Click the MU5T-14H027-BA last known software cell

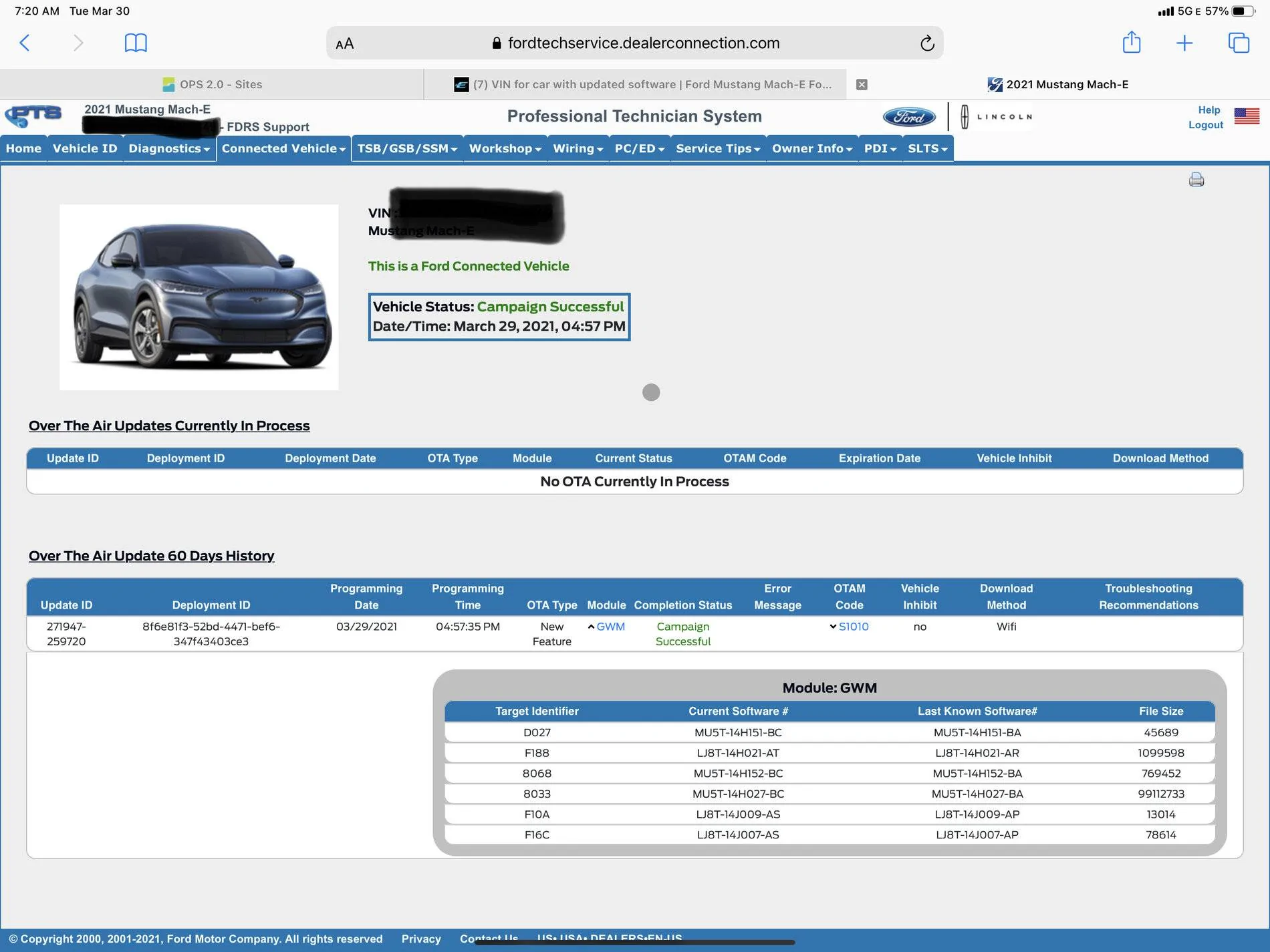(977, 794)
